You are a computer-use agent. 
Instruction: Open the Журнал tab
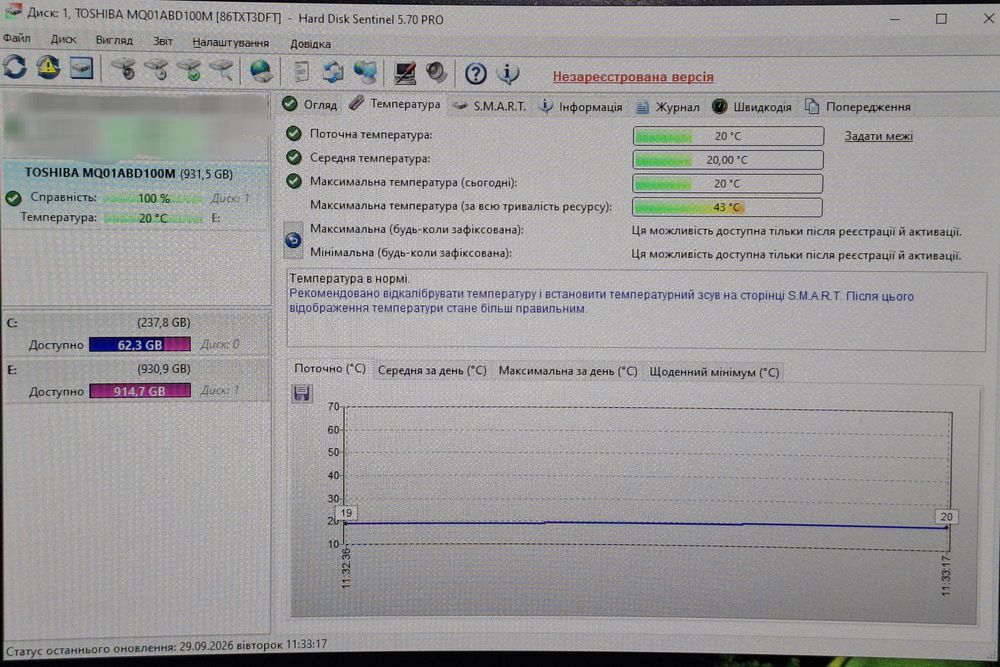(x=668, y=107)
